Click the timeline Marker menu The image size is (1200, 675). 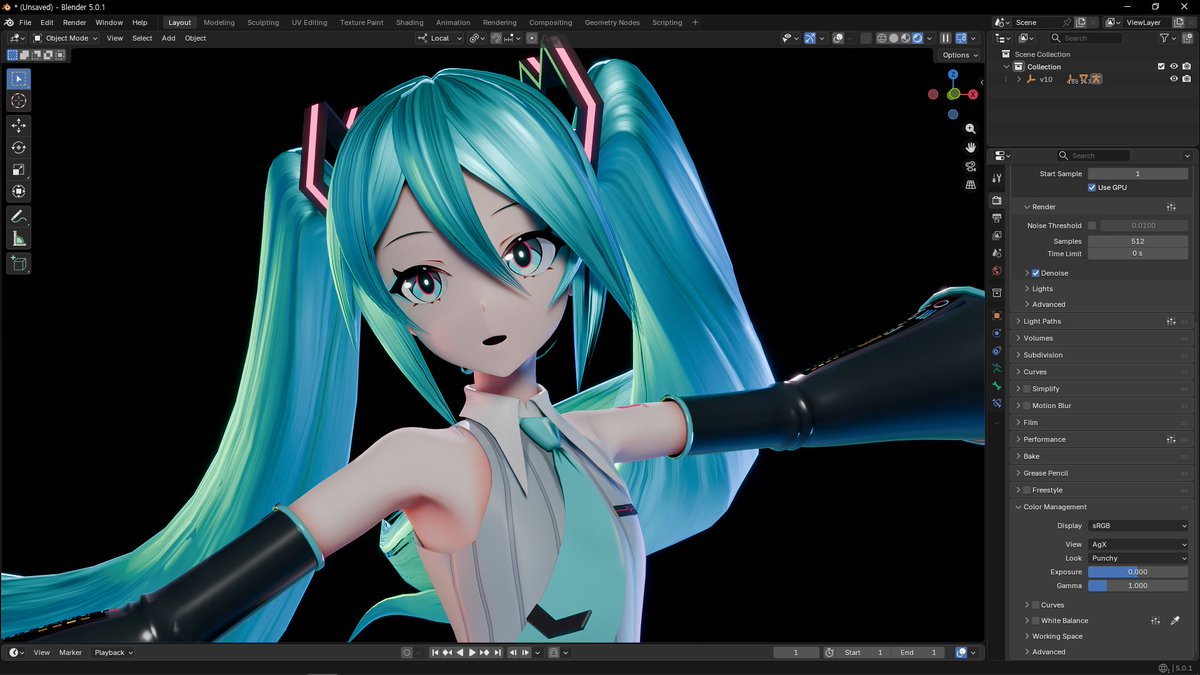click(x=70, y=653)
